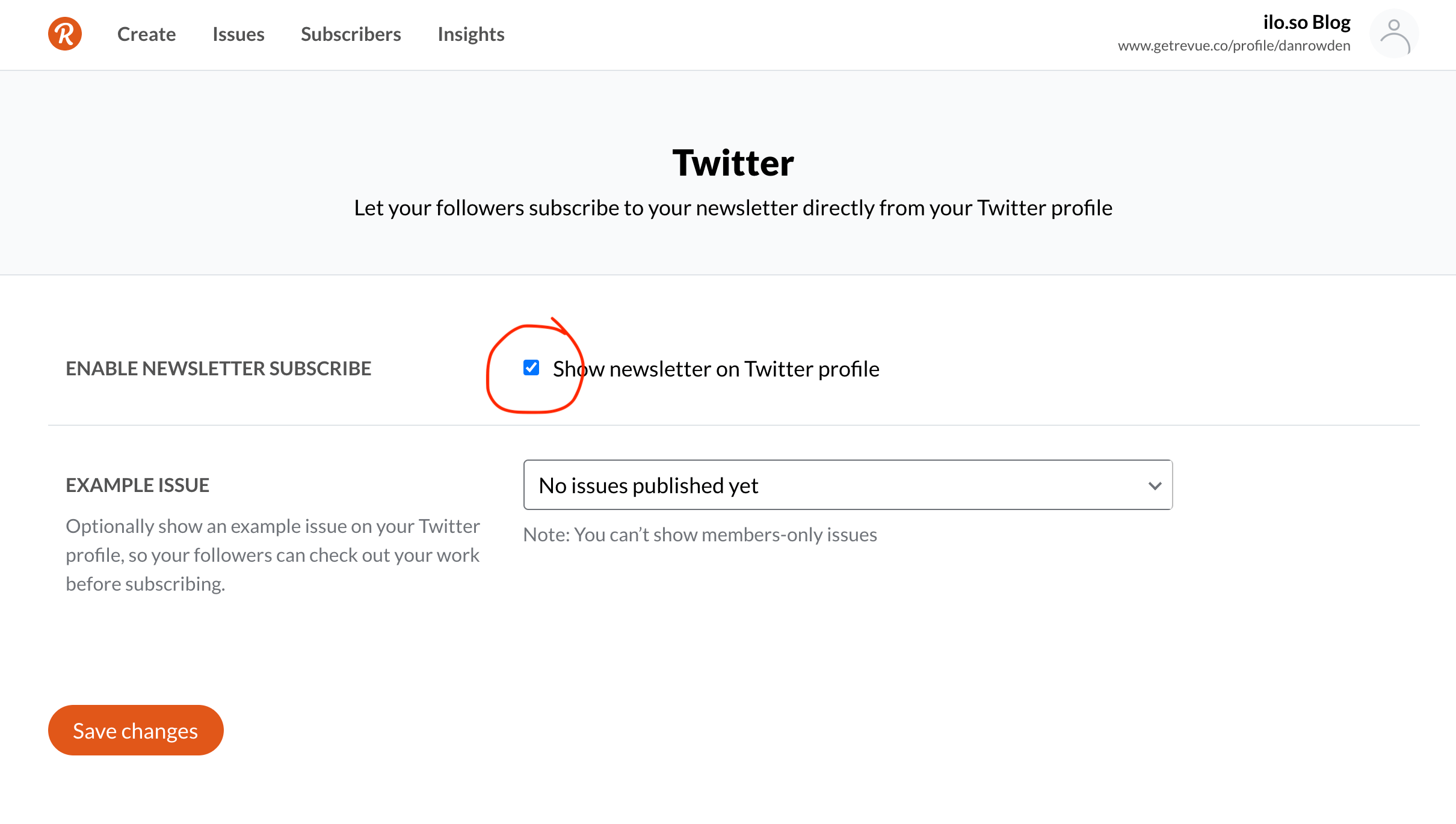The width and height of the screenshot is (1456, 824).
Task: Open the Subscribers page
Action: [x=351, y=34]
